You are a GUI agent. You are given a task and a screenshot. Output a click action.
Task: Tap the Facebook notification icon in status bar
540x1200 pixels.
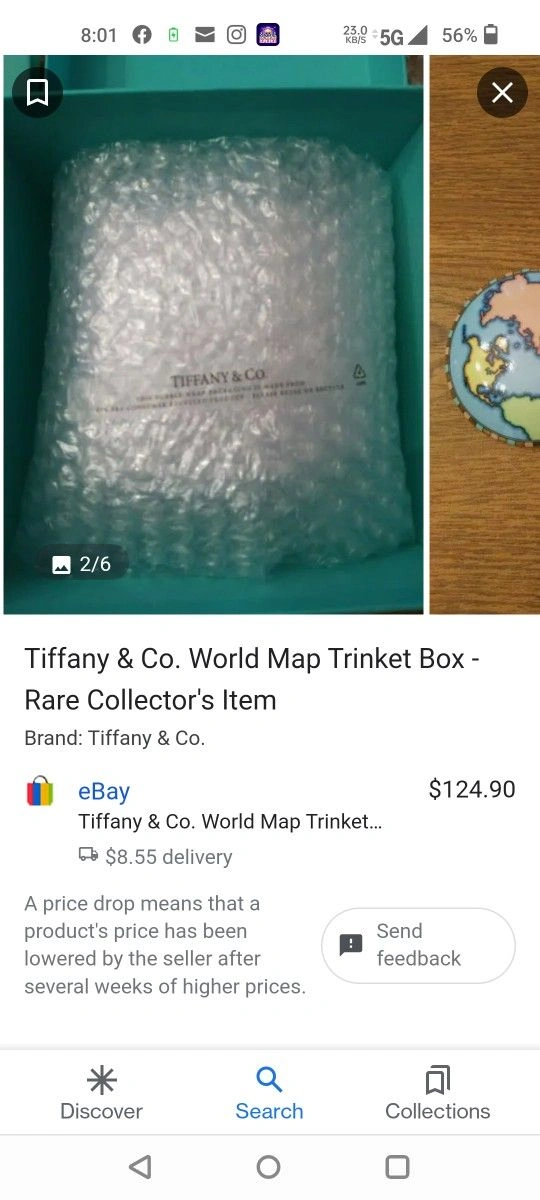tap(141, 35)
